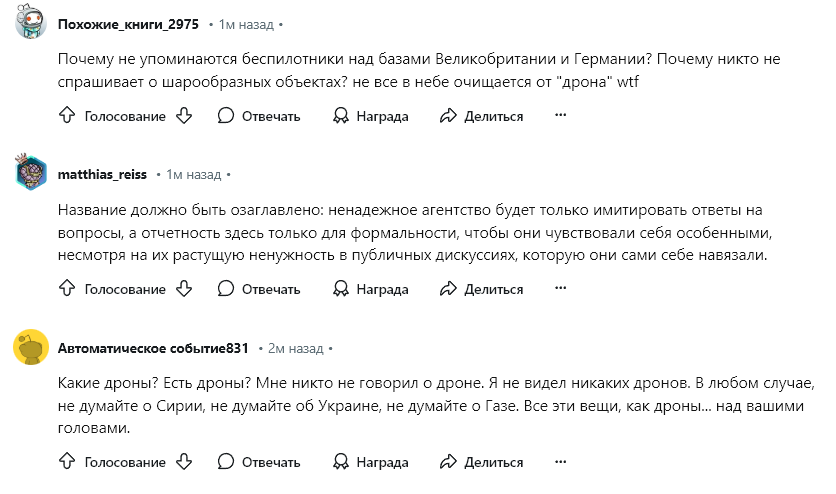
Task: Open more options on matthias_reiss comment
Action: 560,288
